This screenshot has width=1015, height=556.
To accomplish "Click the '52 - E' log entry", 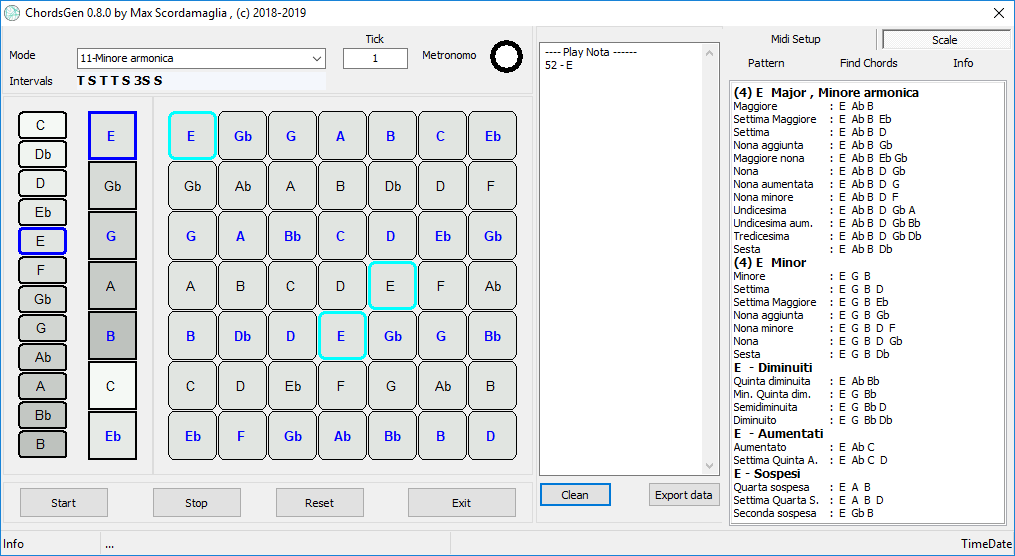I will click(559, 65).
